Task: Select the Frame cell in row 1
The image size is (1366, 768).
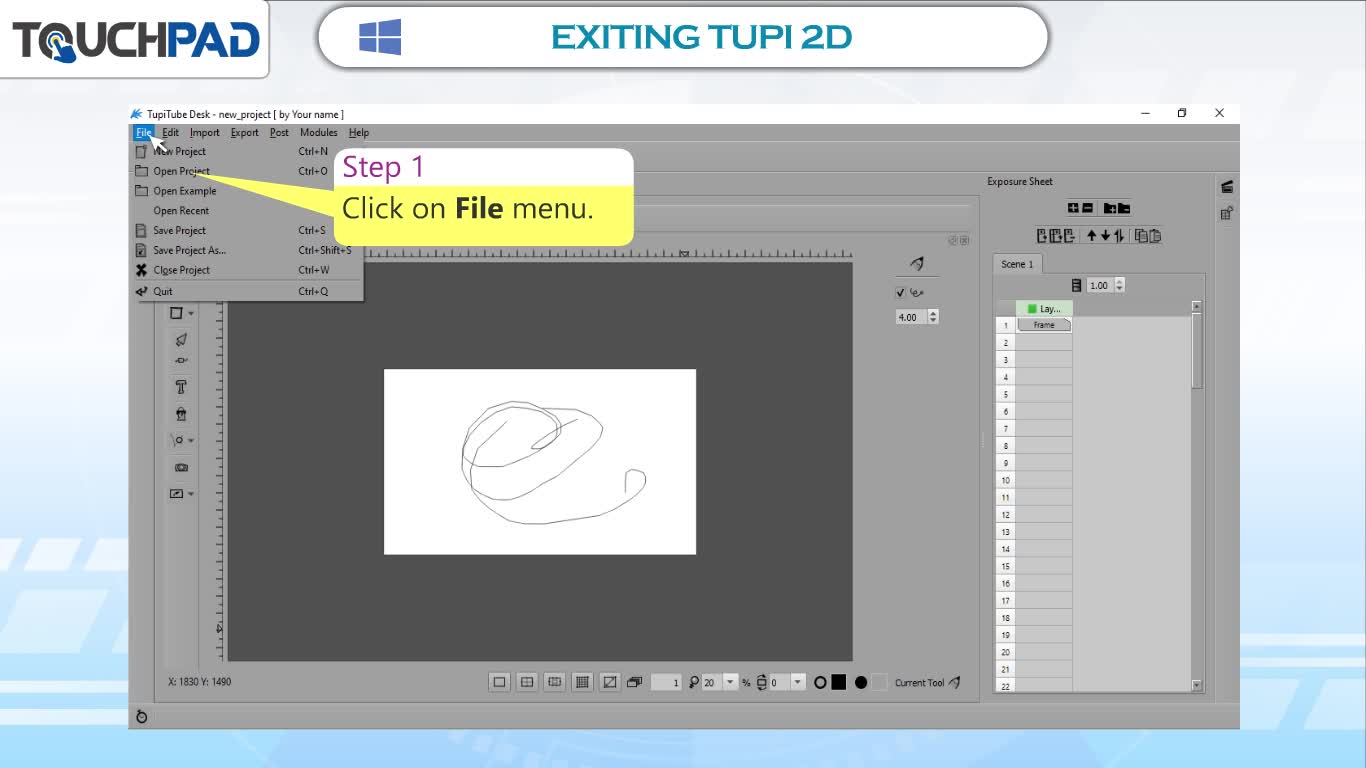Action: (1044, 325)
